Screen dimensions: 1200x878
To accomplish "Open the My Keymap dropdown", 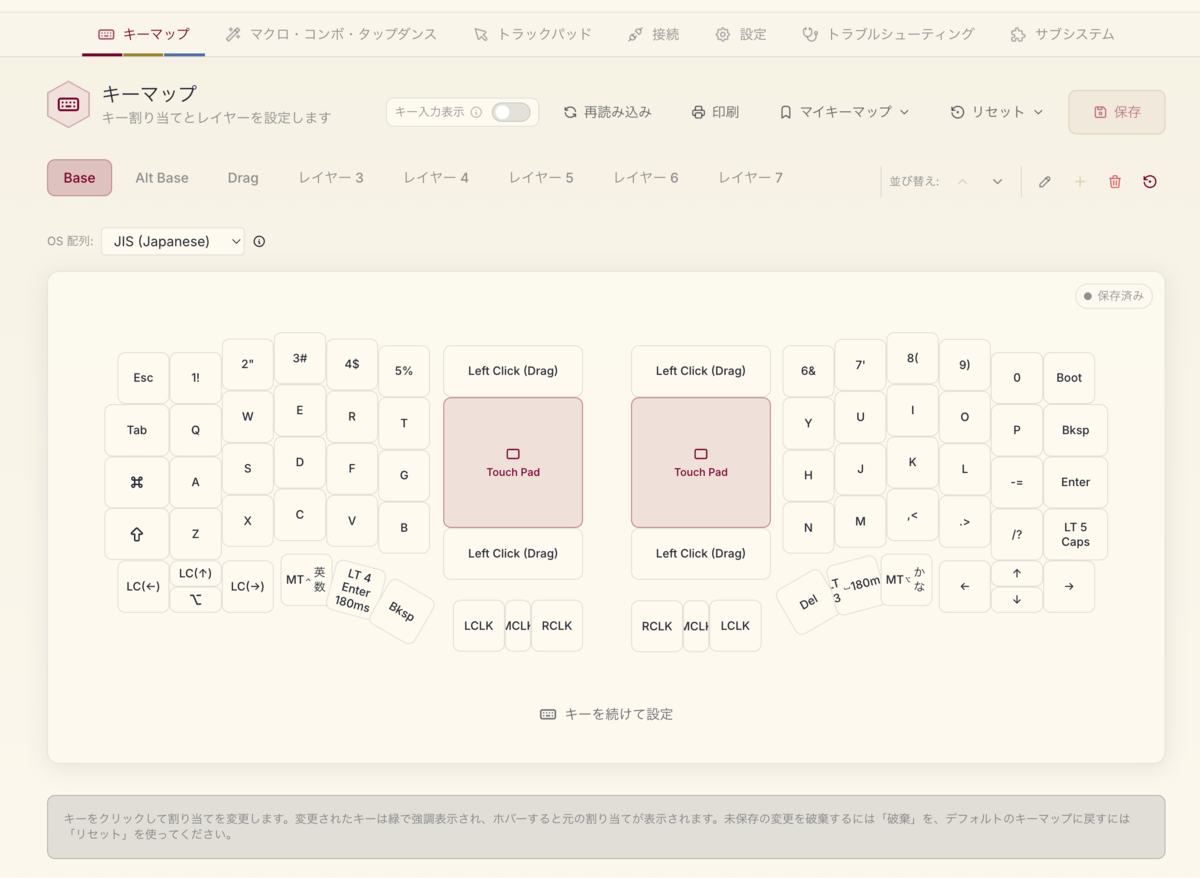I will (844, 112).
